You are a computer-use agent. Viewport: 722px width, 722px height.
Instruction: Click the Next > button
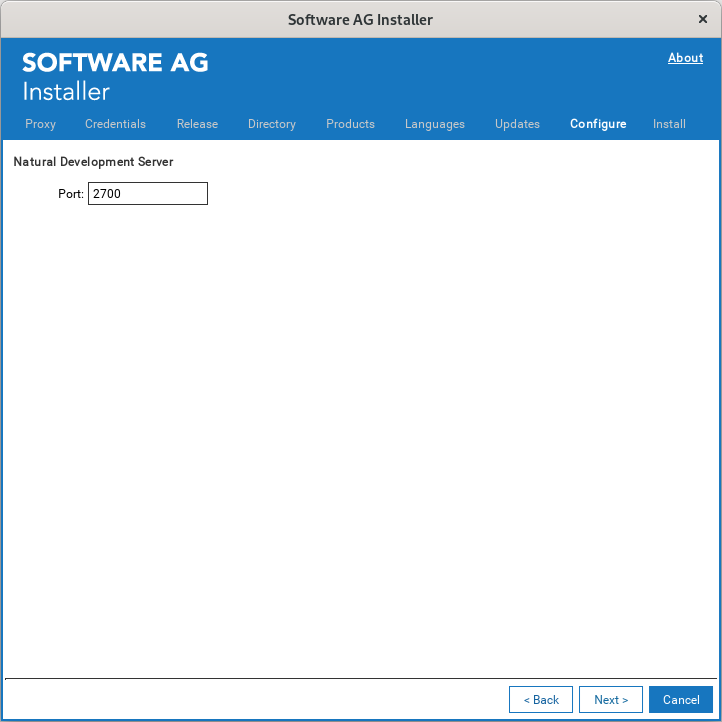pyautogui.click(x=611, y=699)
